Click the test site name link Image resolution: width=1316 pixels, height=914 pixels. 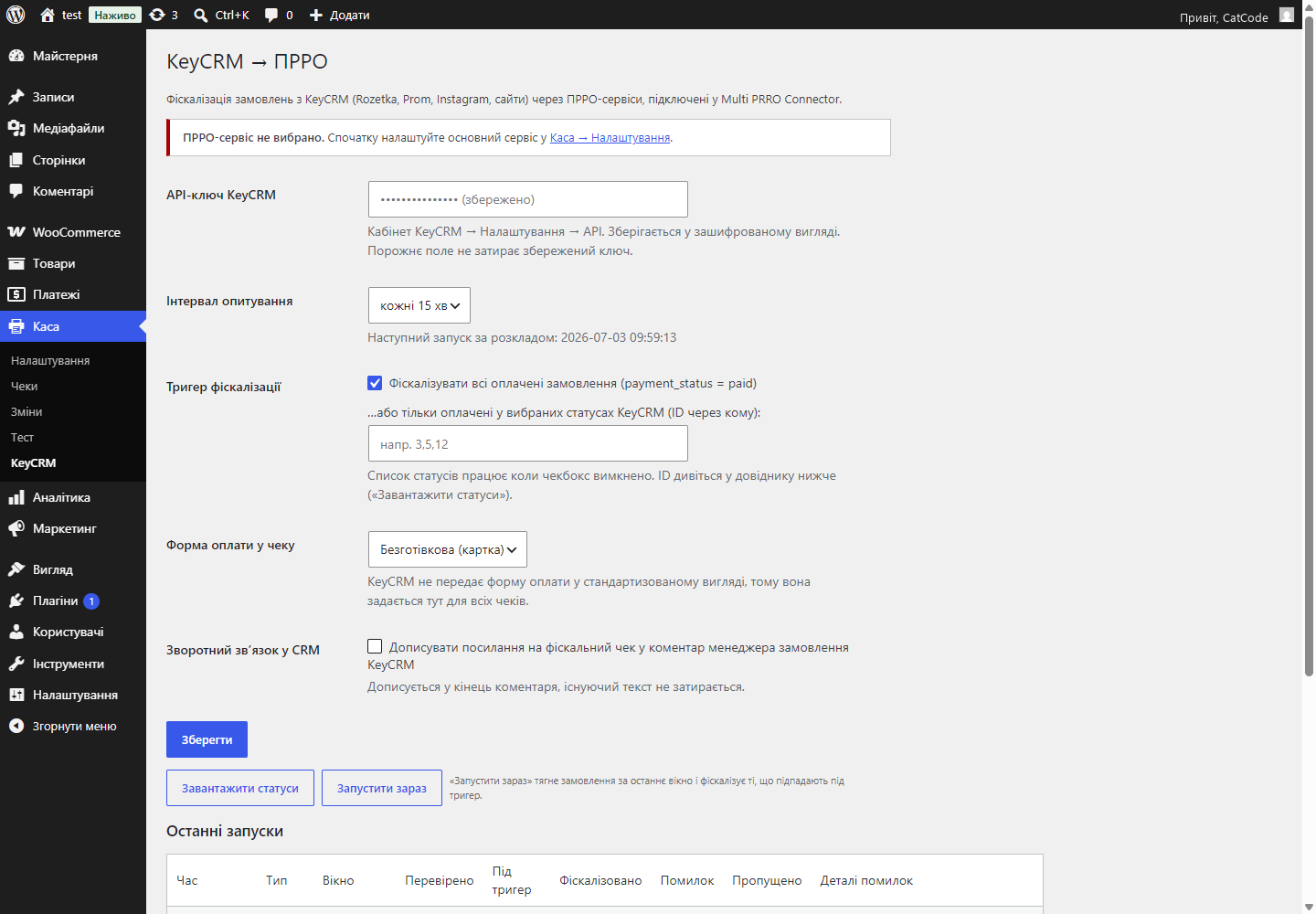[72, 15]
